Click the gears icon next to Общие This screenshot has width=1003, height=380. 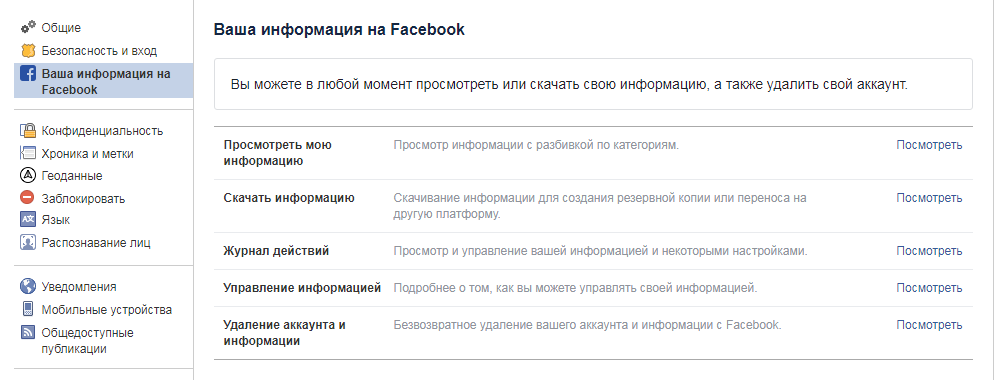click(28, 27)
